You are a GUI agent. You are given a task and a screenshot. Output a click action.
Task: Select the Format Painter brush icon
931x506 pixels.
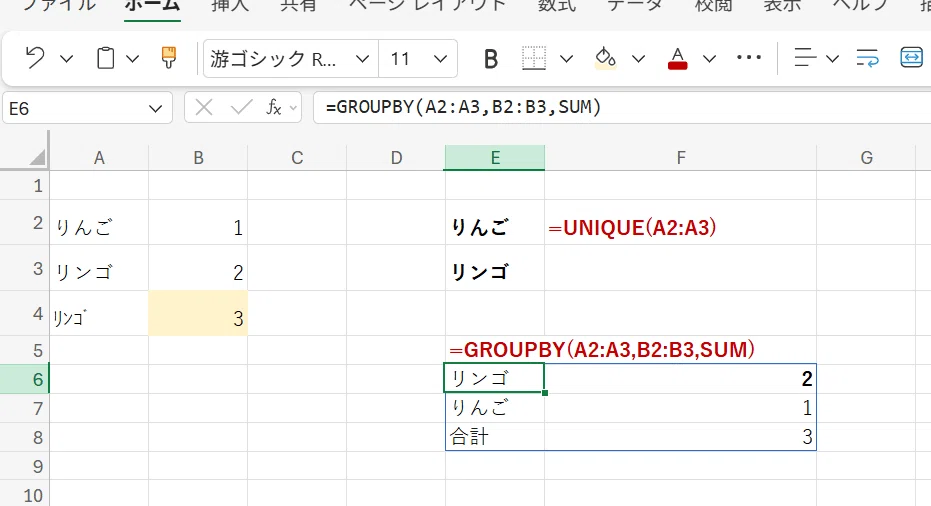click(169, 58)
